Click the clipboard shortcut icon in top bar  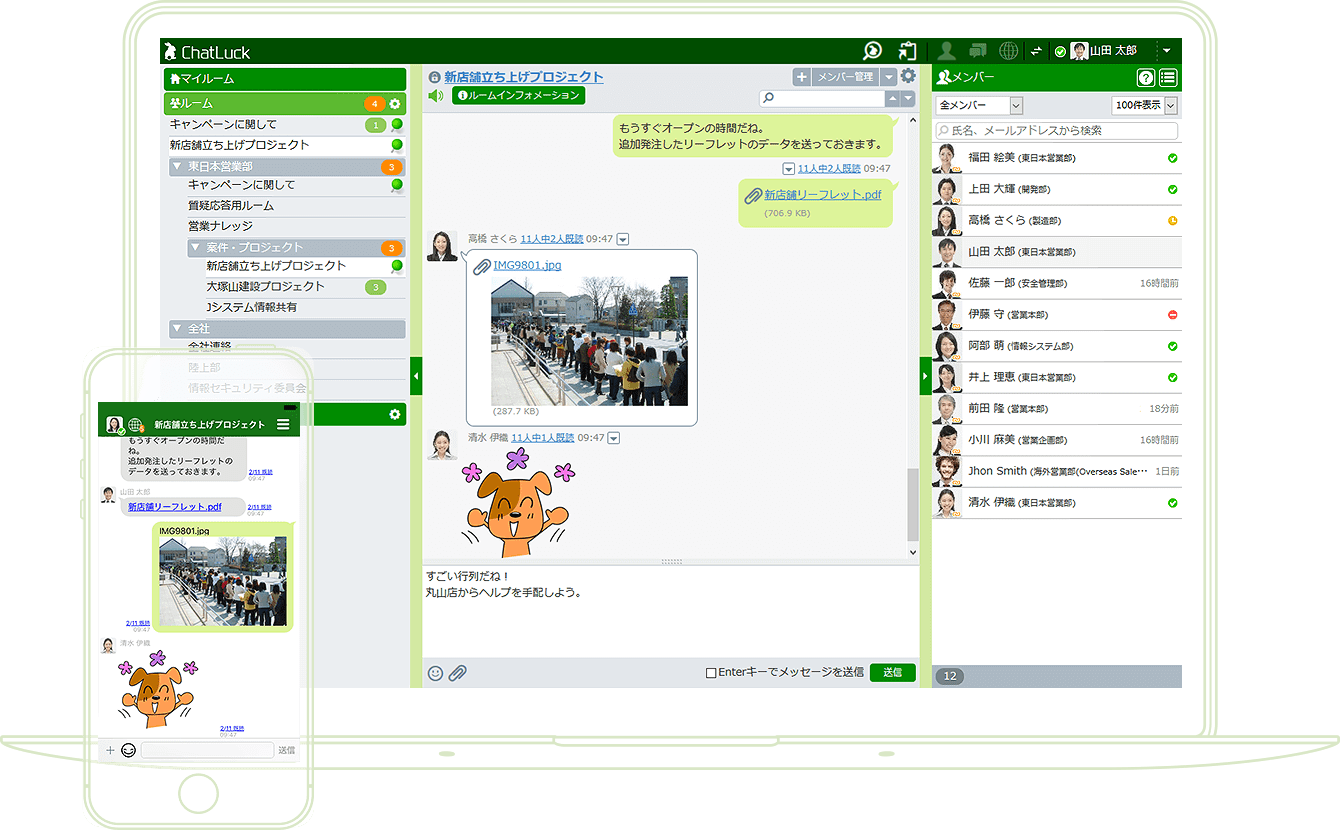click(907, 51)
